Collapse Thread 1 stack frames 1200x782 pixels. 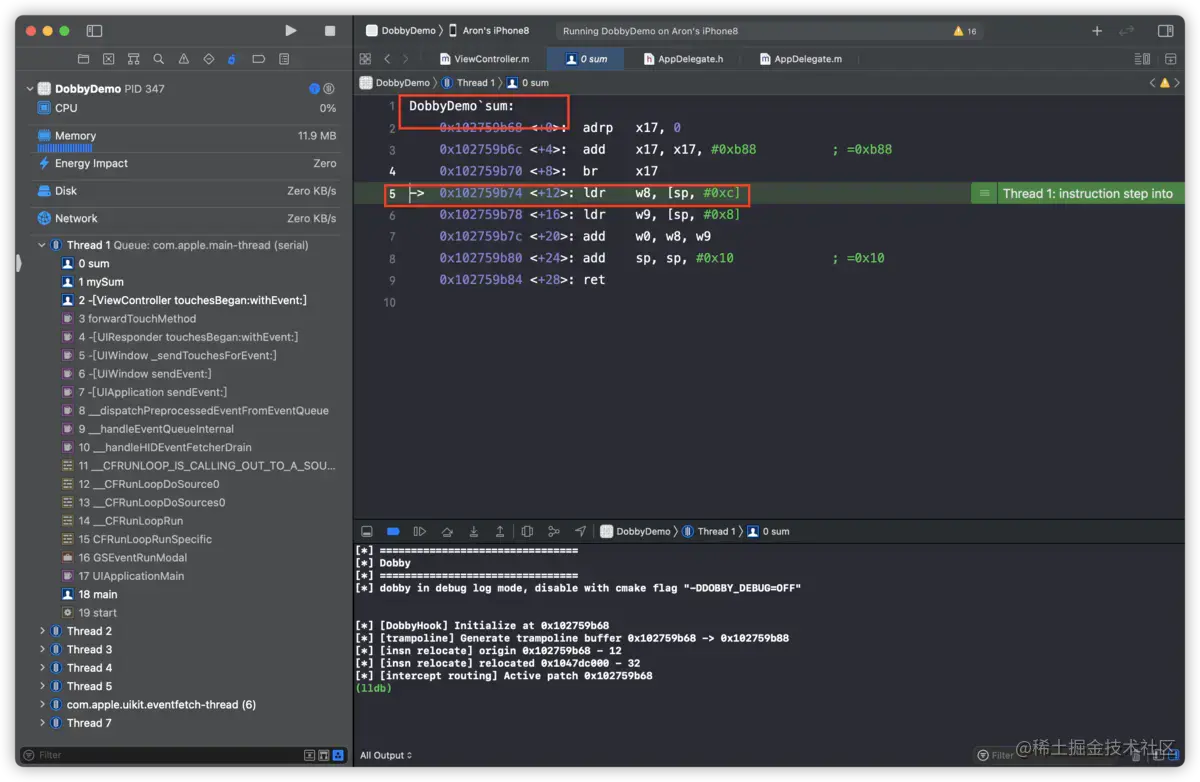[x=42, y=245]
